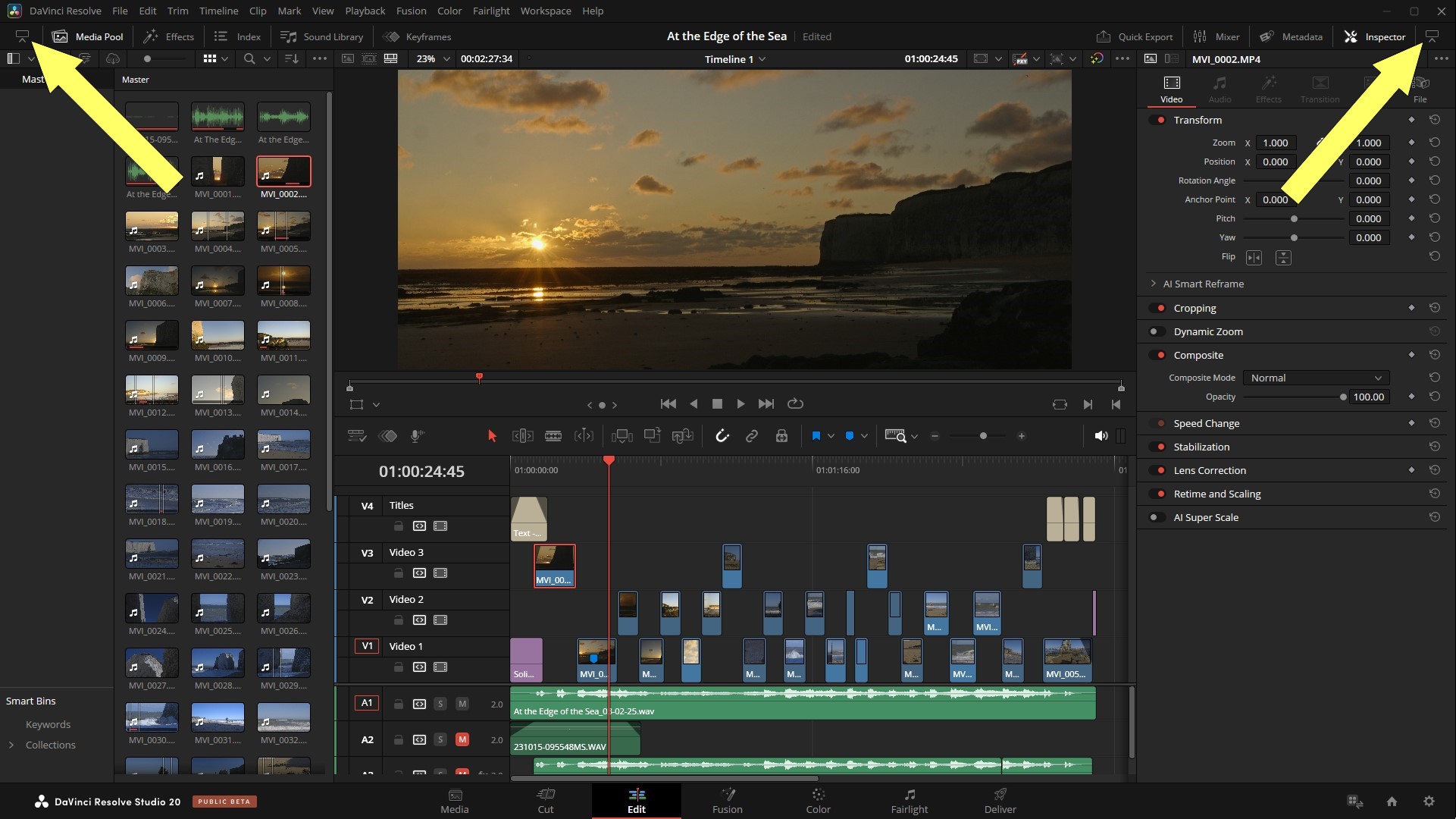Activate Trim Edit mode tool

coord(523,436)
